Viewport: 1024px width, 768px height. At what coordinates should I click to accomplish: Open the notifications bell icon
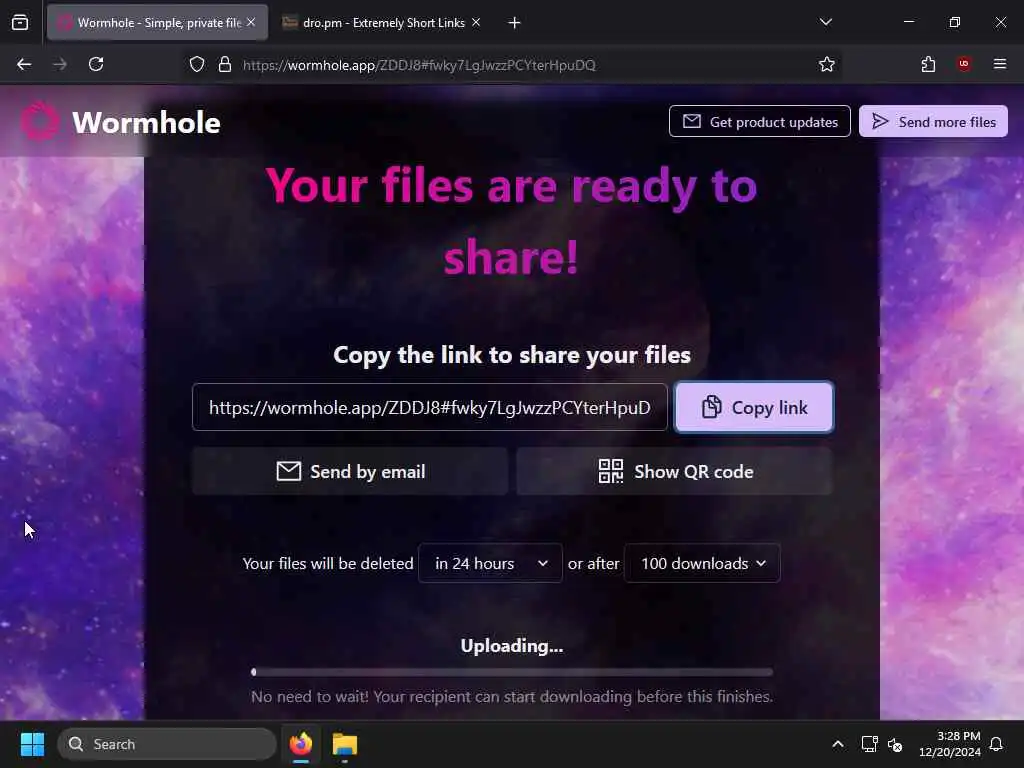[997, 744]
